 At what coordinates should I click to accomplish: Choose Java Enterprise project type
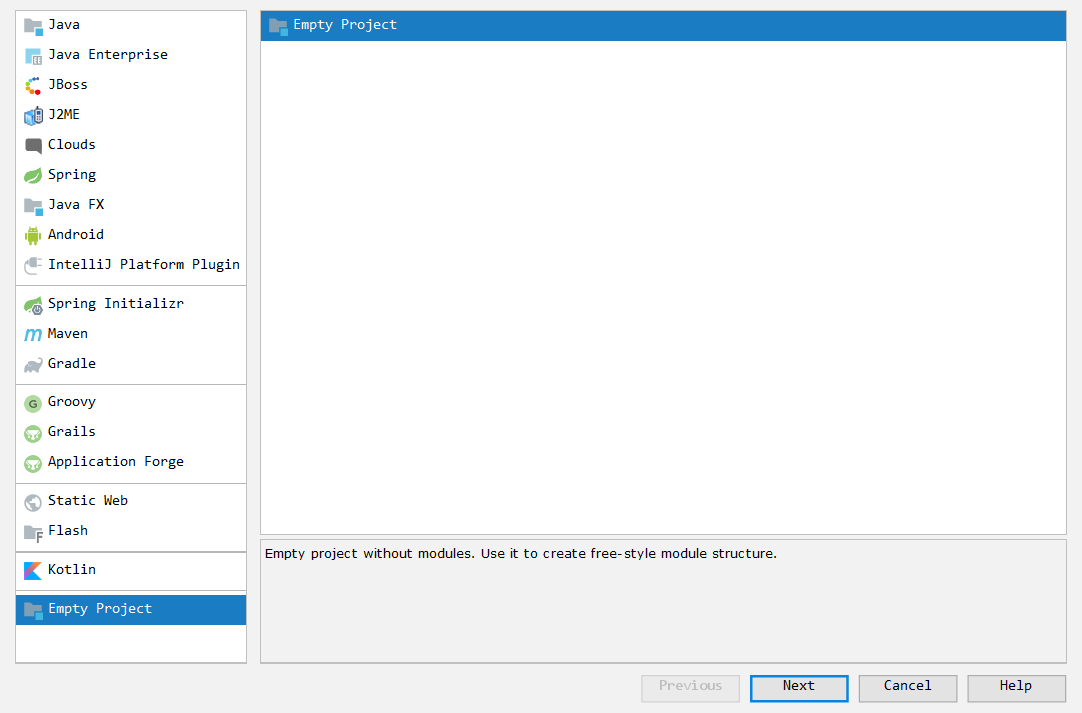pyautogui.click(x=107, y=55)
